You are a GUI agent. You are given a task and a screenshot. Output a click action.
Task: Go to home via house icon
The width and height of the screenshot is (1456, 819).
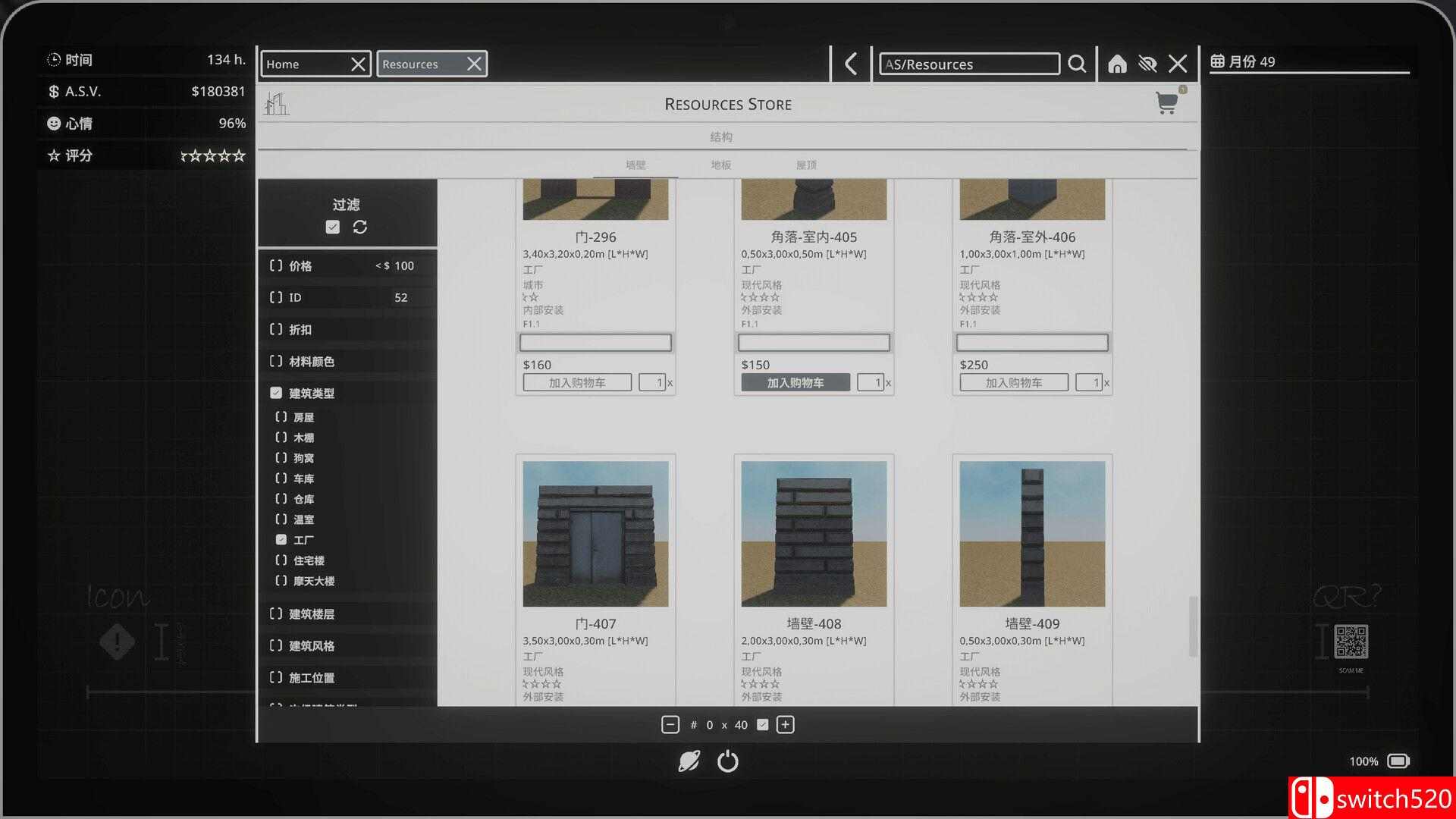click(x=1117, y=64)
